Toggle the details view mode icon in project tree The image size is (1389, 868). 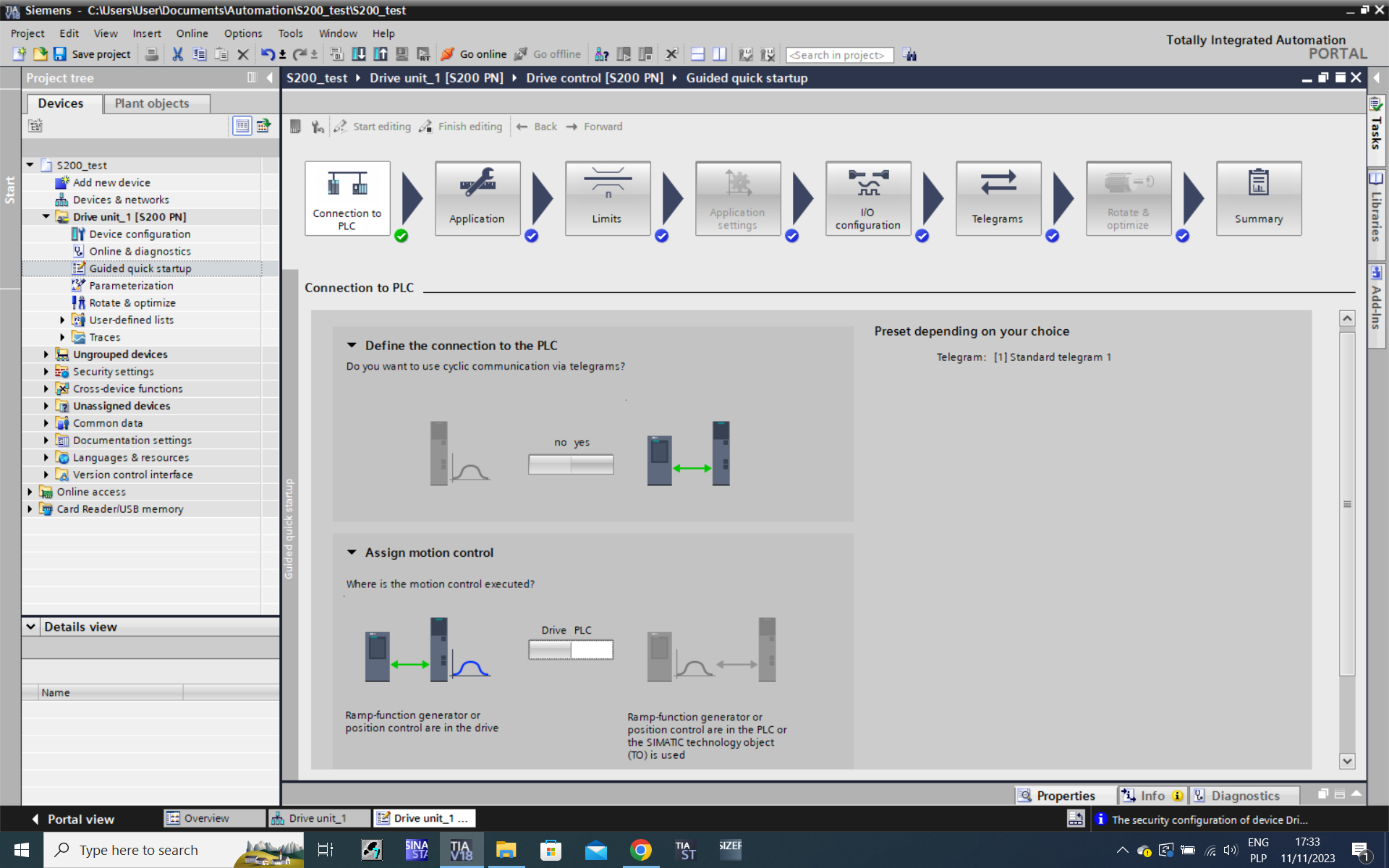[x=242, y=126]
